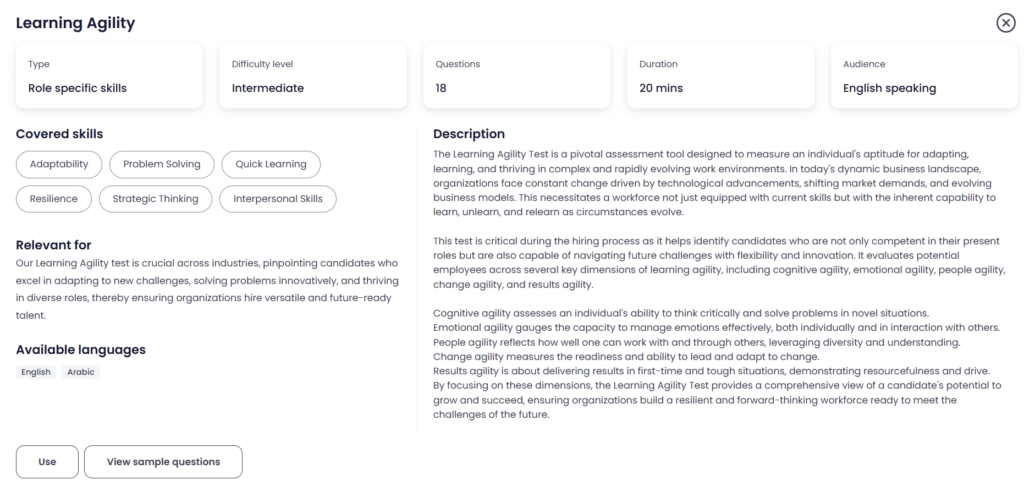Image resolution: width=1024 pixels, height=480 pixels.
Task: Click the Use button
Action: click(x=47, y=462)
